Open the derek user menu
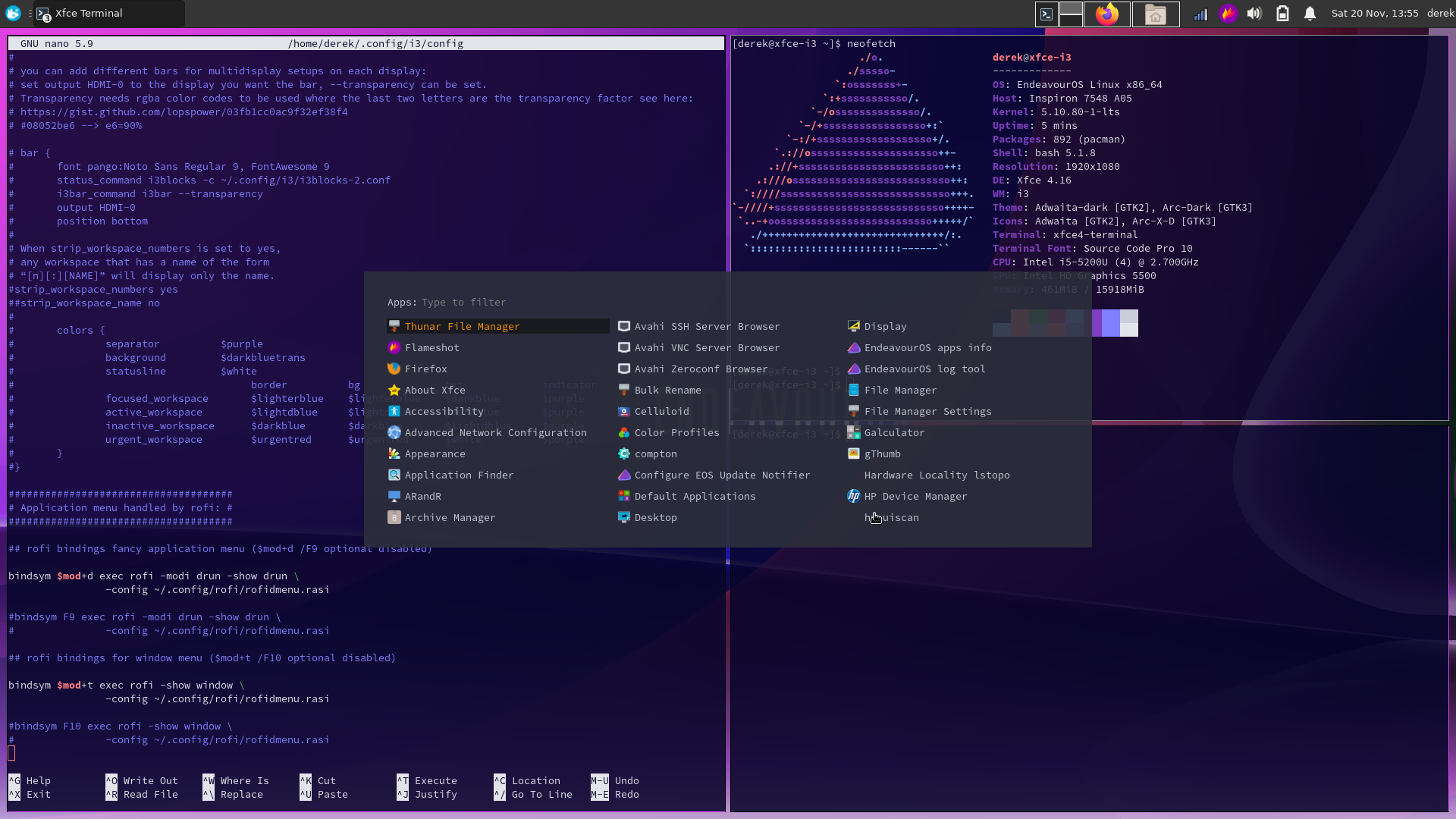Screen dimensions: 1456x819 [x=1440, y=13]
